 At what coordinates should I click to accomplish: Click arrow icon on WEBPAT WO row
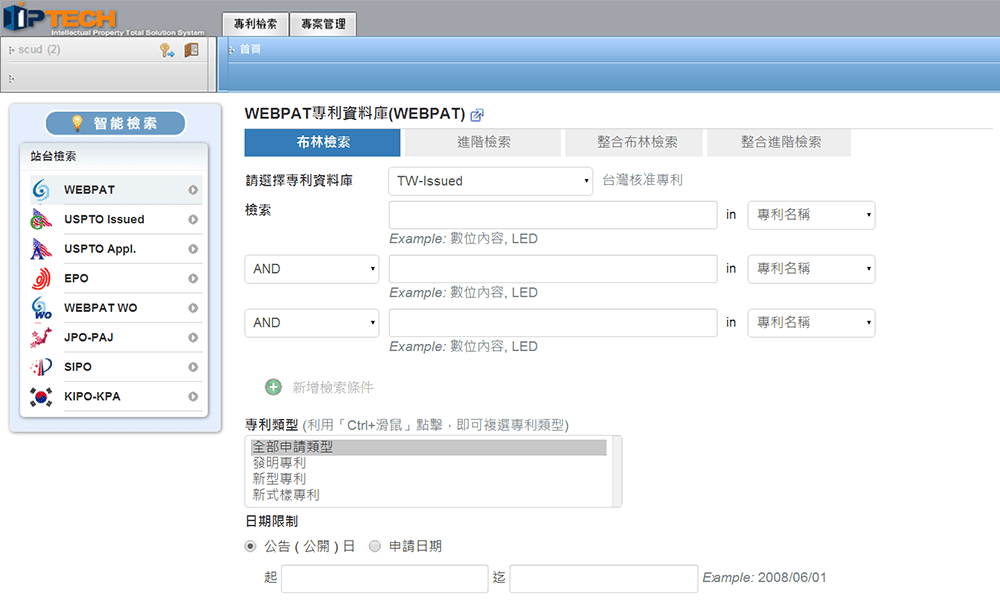(x=193, y=308)
